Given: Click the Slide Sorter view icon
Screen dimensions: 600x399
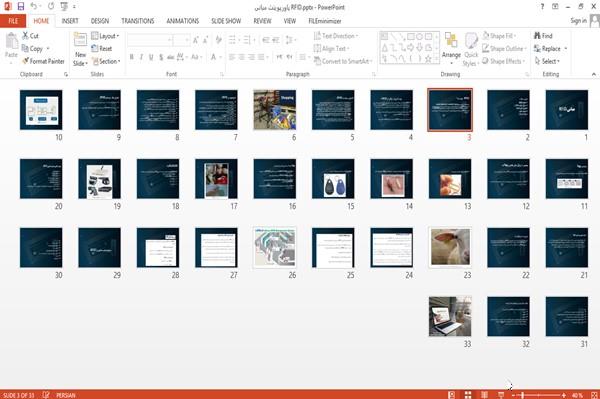Looking at the screenshot, I should click(468, 395).
